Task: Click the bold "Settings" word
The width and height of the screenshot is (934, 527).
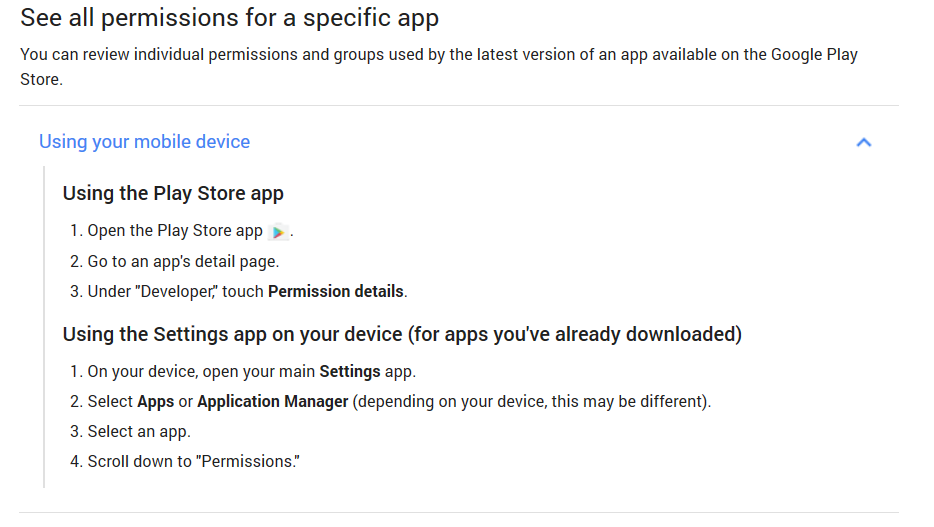Action: (350, 372)
